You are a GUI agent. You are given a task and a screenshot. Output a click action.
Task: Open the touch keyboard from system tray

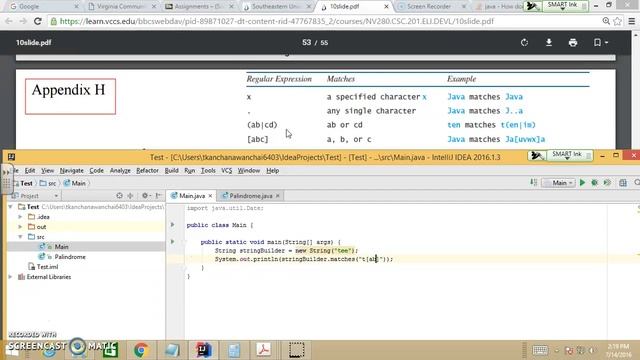tap(540, 350)
